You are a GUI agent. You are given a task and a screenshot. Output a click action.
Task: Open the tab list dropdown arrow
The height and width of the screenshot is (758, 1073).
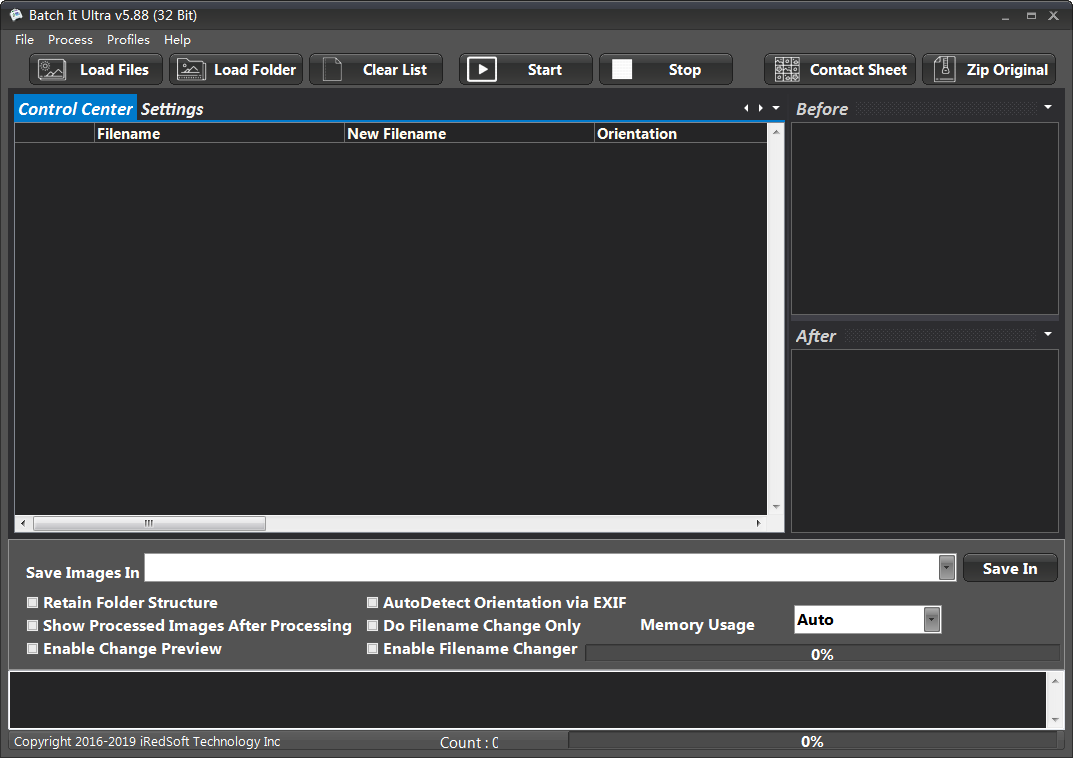tap(776, 108)
